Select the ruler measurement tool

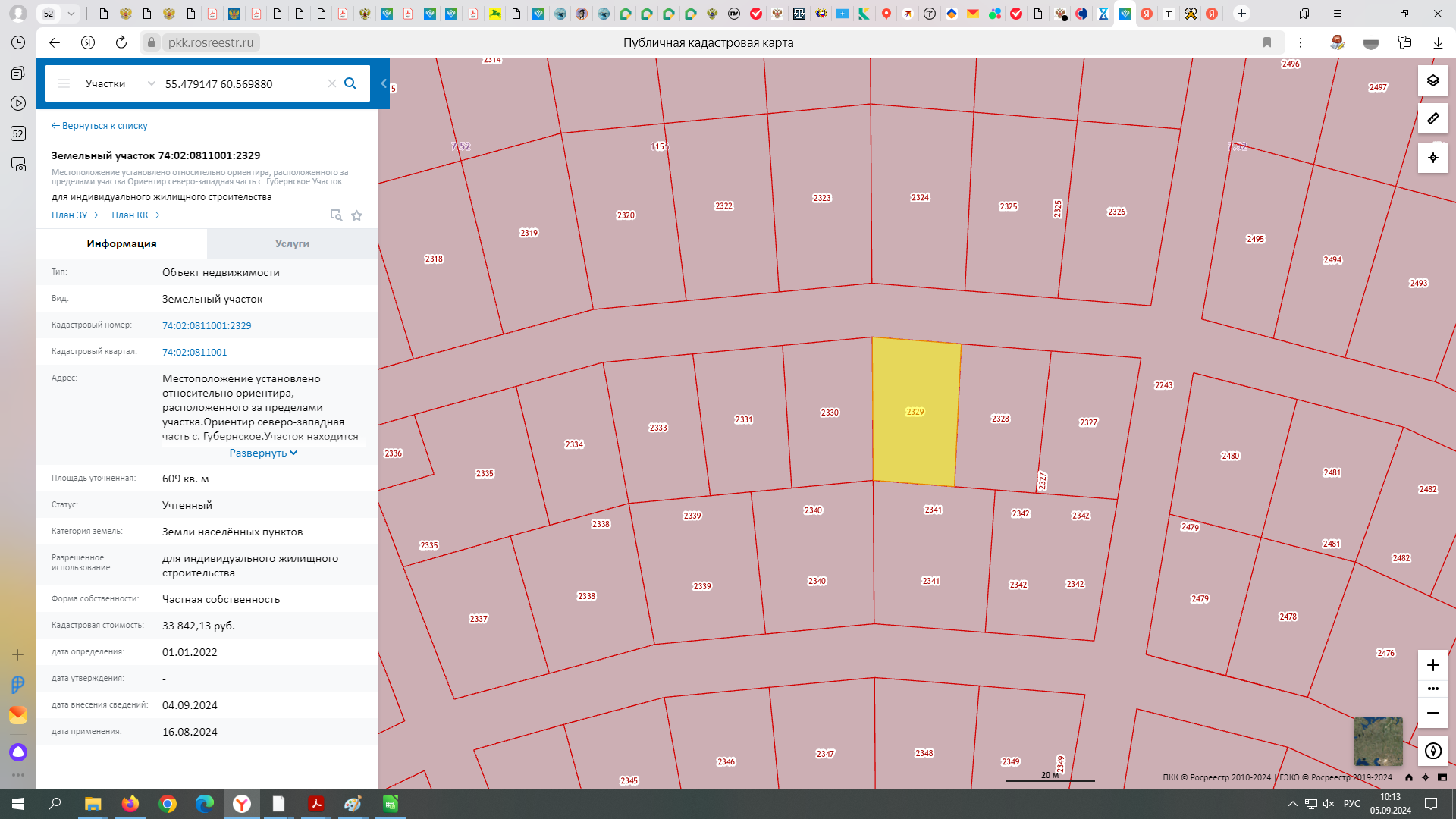pyautogui.click(x=1432, y=118)
